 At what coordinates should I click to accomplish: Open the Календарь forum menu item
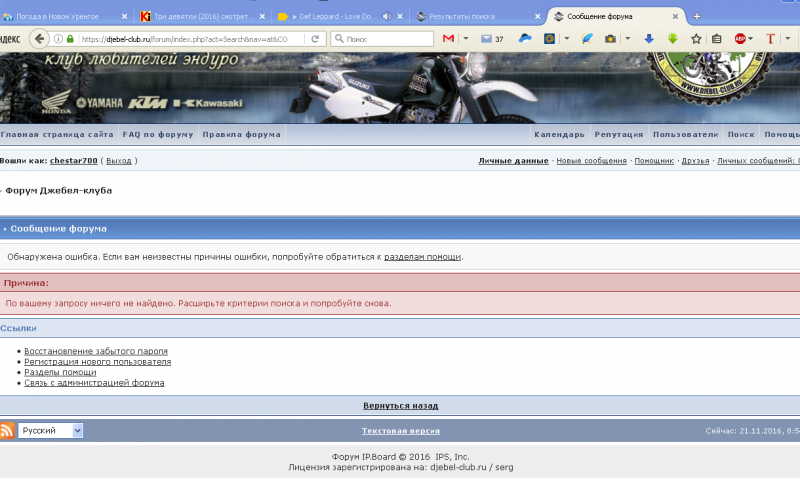(559, 134)
